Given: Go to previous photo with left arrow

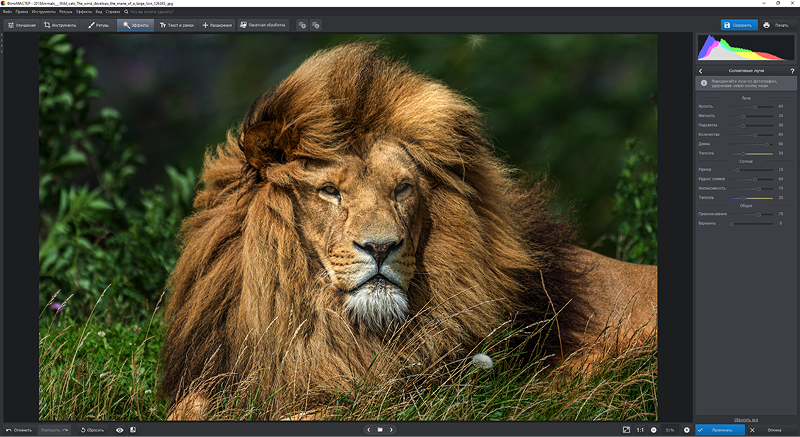Looking at the screenshot, I should click(368, 430).
